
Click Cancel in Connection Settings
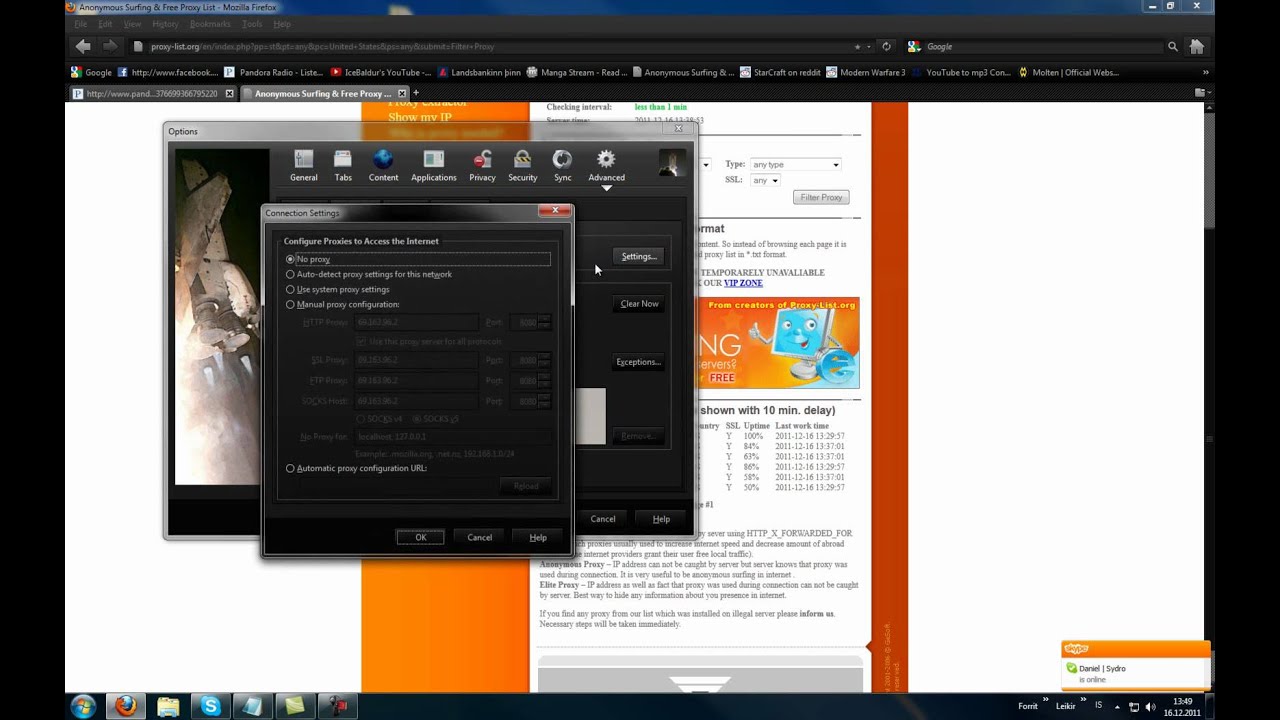(480, 537)
